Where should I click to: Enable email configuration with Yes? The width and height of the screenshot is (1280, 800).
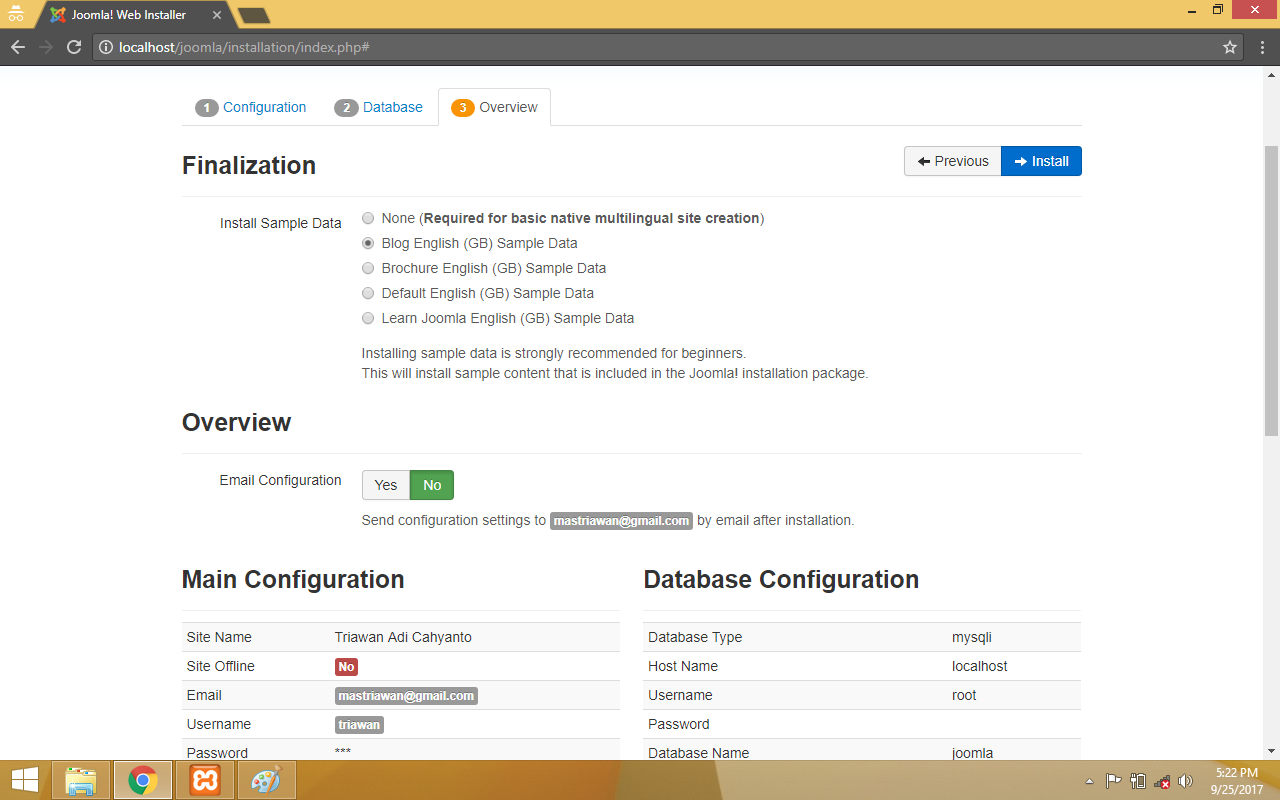(386, 485)
